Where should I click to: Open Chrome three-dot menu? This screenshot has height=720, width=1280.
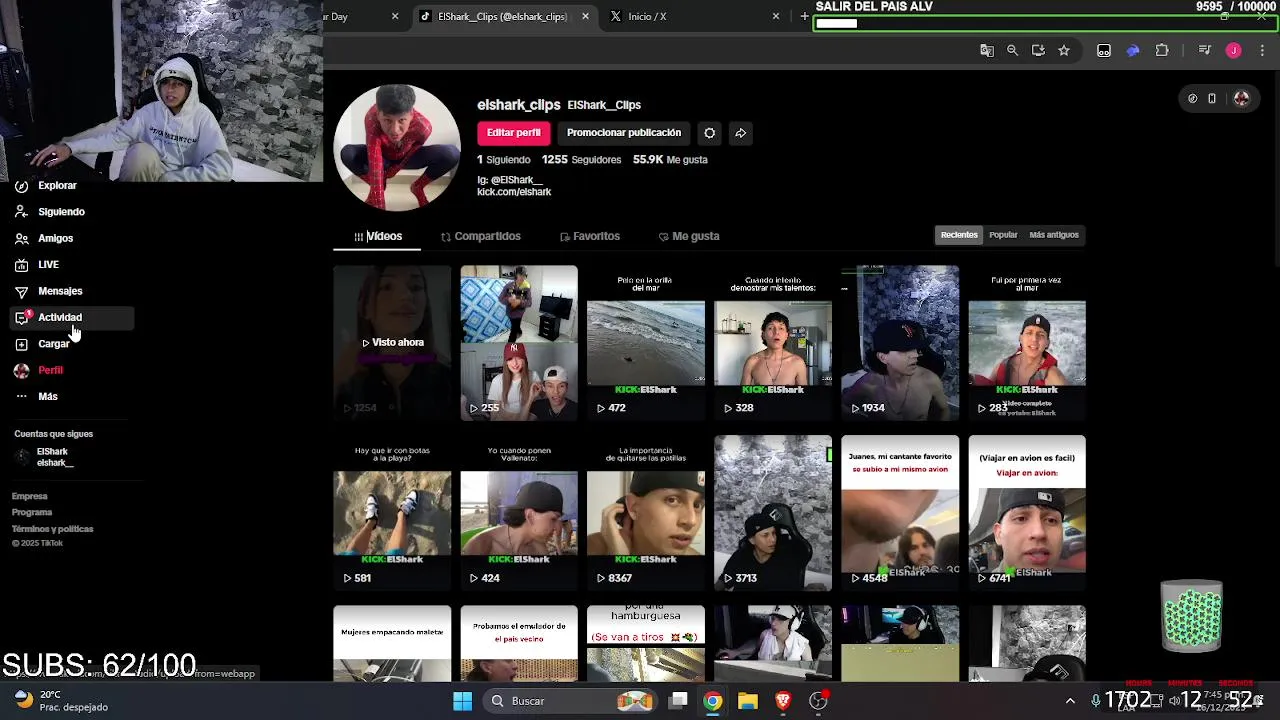click(1262, 50)
